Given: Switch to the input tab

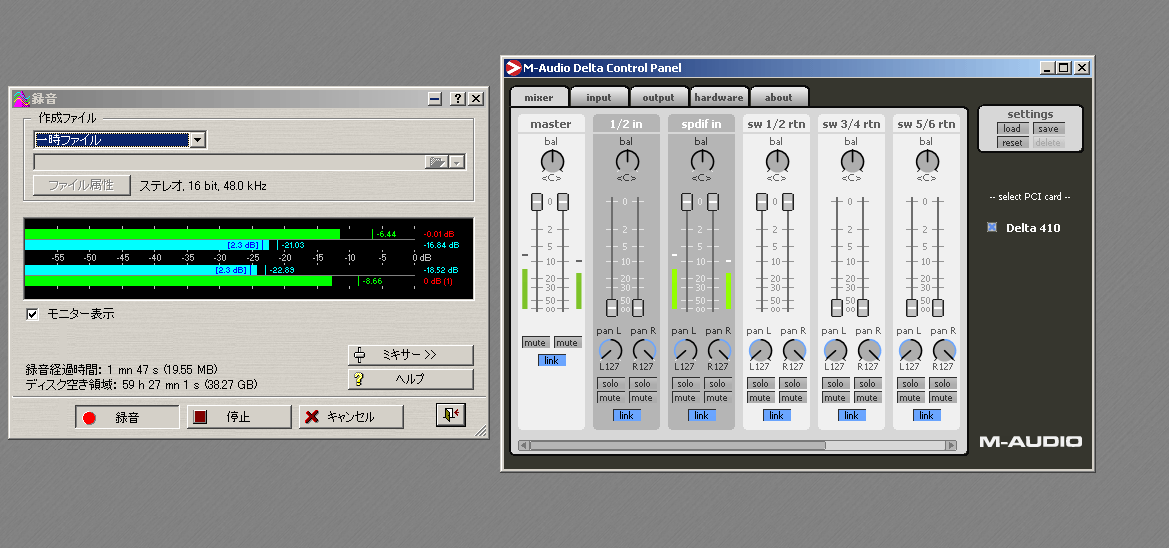Looking at the screenshot, I should 599,97.
